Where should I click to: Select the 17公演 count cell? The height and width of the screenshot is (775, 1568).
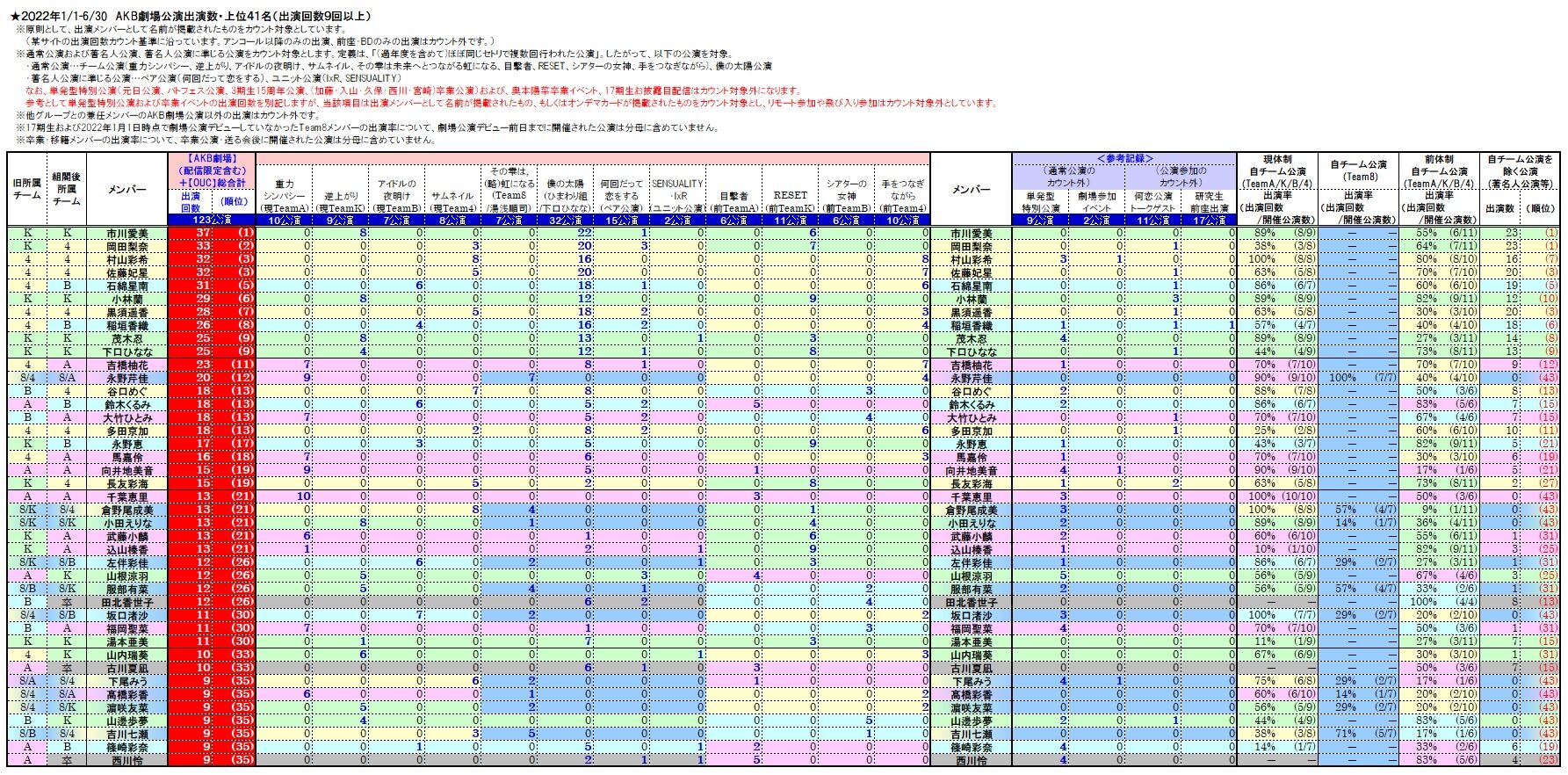pos(1209,220)
